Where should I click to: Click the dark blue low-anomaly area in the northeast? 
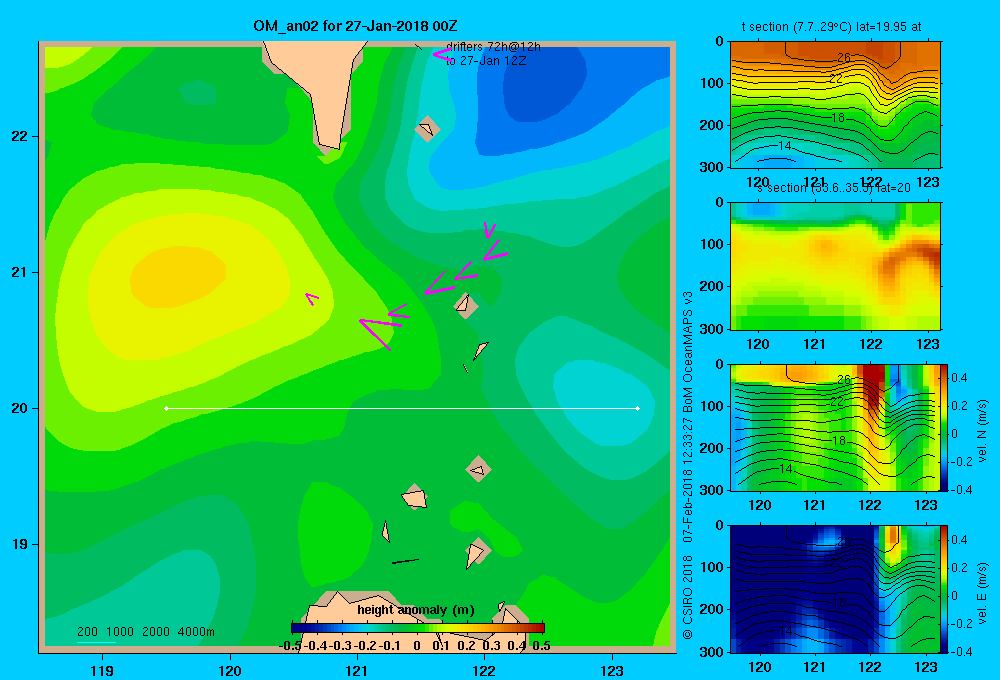click(x=542, y=83)
